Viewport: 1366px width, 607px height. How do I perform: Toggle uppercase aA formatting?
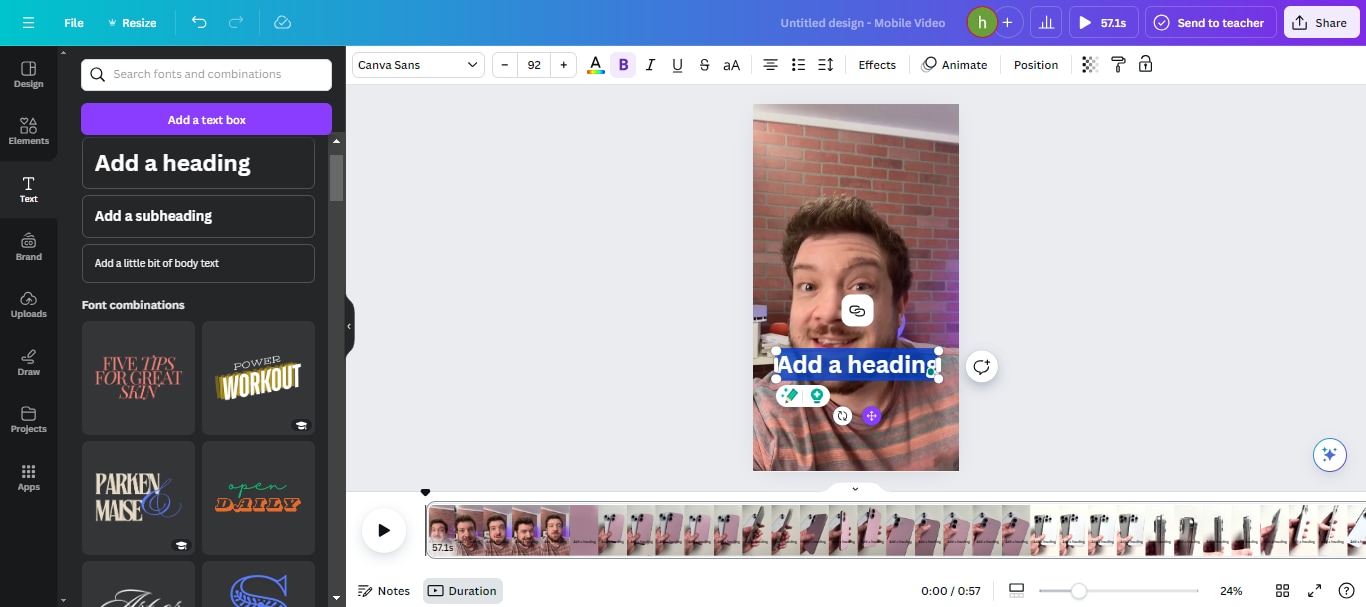coord(731,65)
